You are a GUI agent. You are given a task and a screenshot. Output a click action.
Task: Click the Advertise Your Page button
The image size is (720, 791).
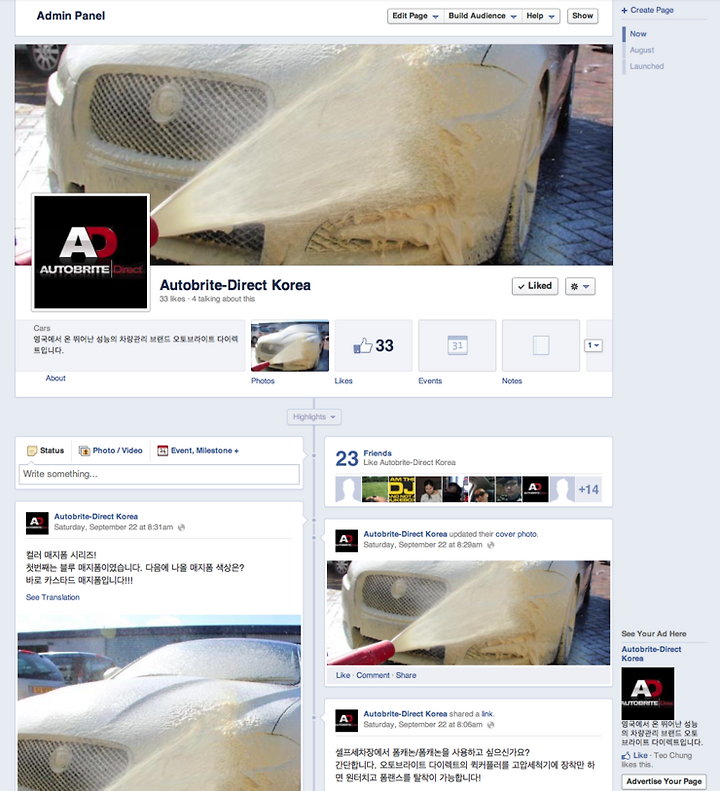point(664,781)
